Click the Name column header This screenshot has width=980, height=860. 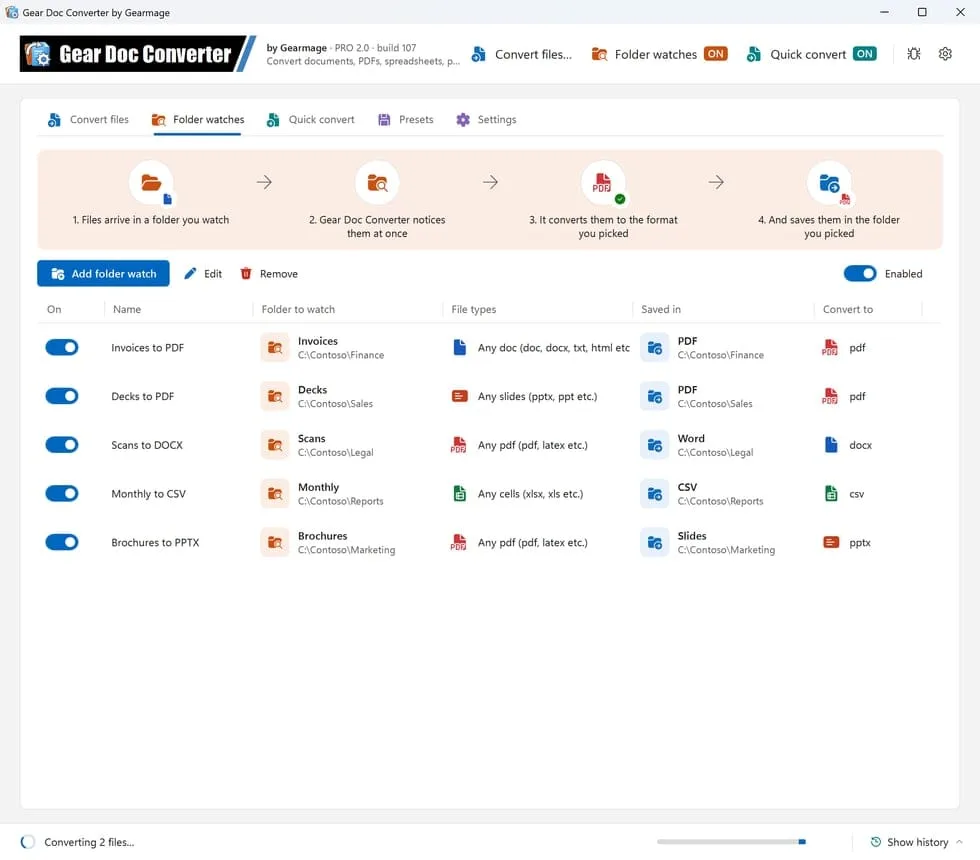tap(127, 309)
